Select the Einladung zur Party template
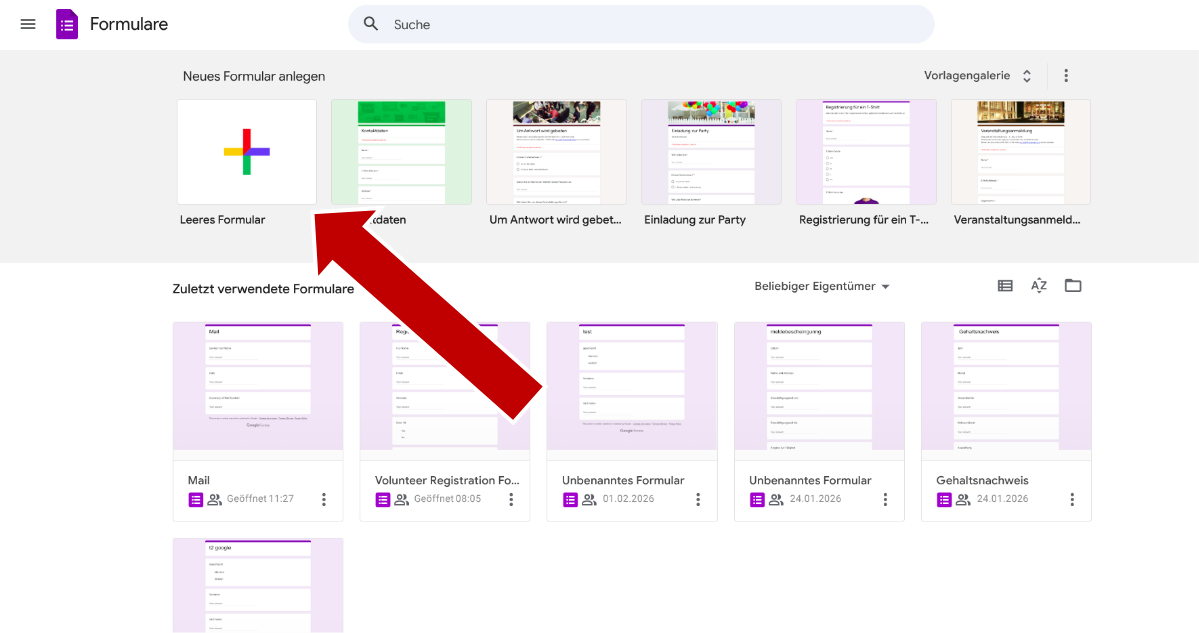The width and height of the screenshot is (1199, 633). coord(711,152)
